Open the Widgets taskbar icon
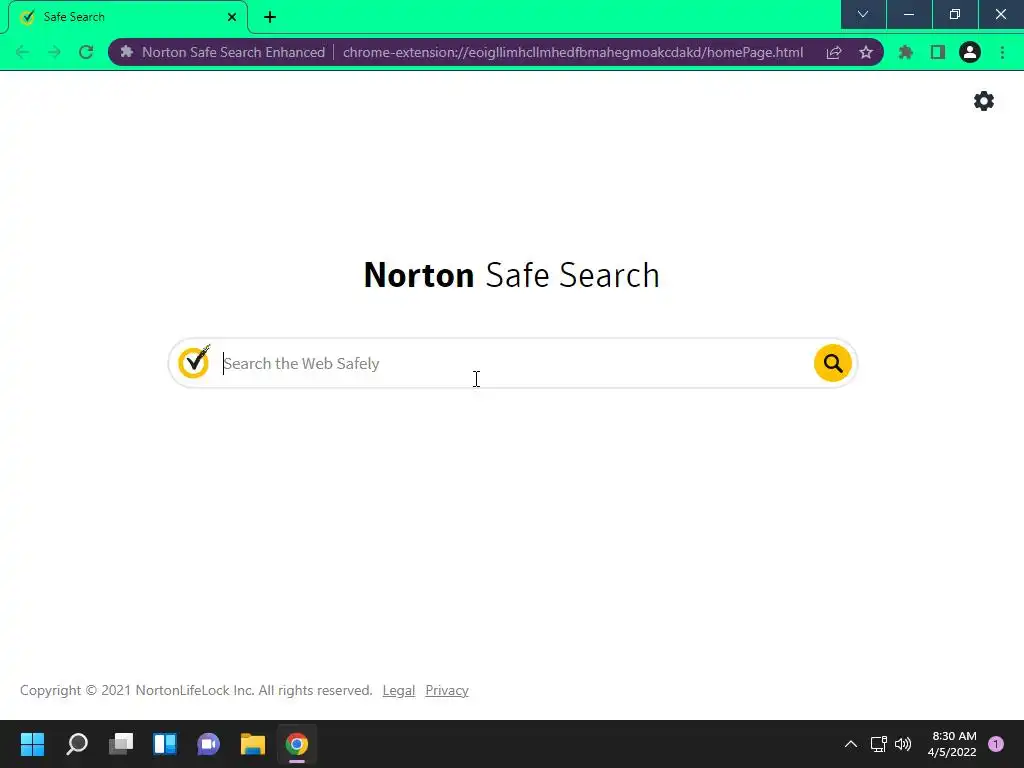The height and width of the screenshot is (768, 1024). coord(165,744)
